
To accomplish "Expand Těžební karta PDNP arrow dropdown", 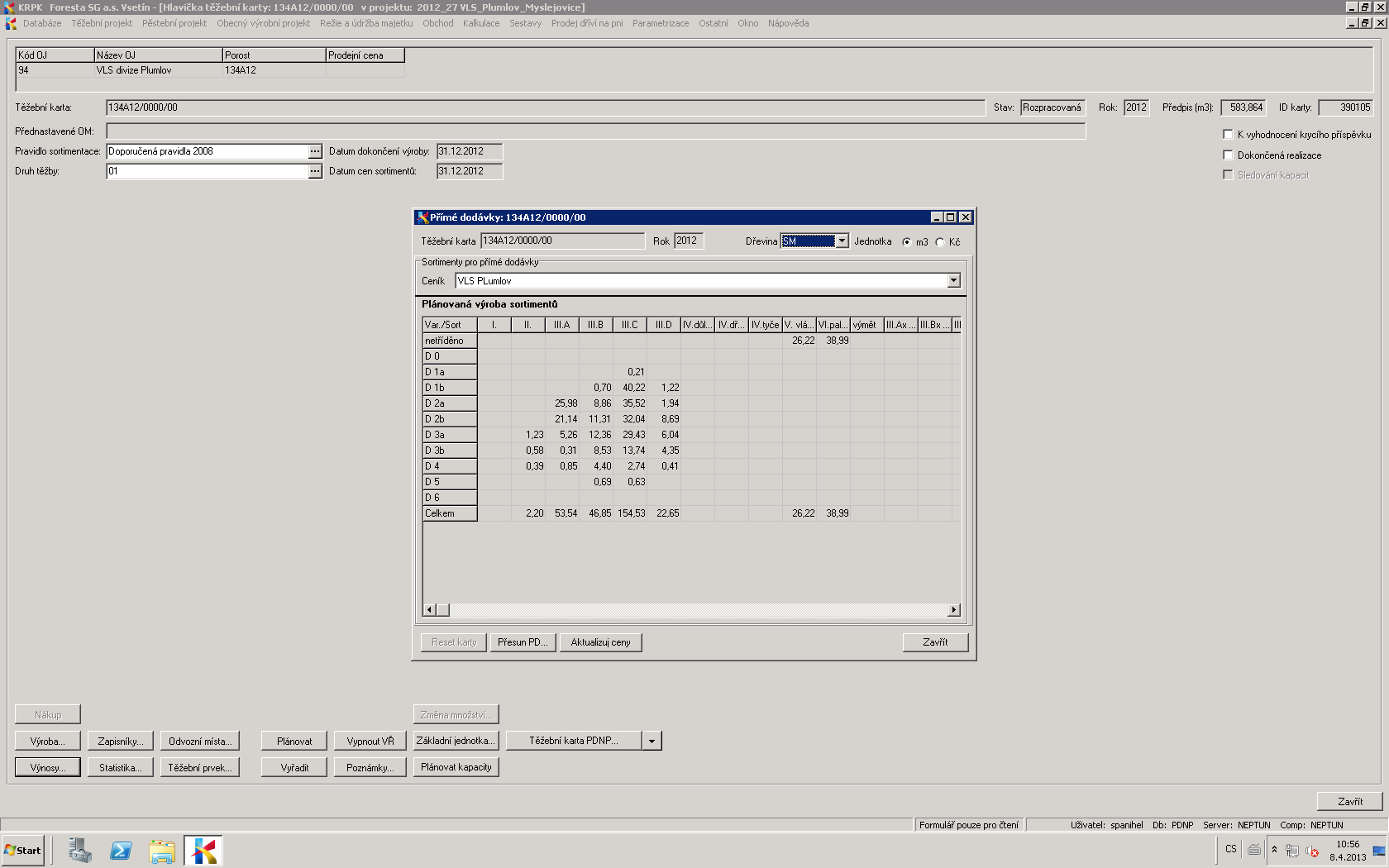I will [652, 742].
